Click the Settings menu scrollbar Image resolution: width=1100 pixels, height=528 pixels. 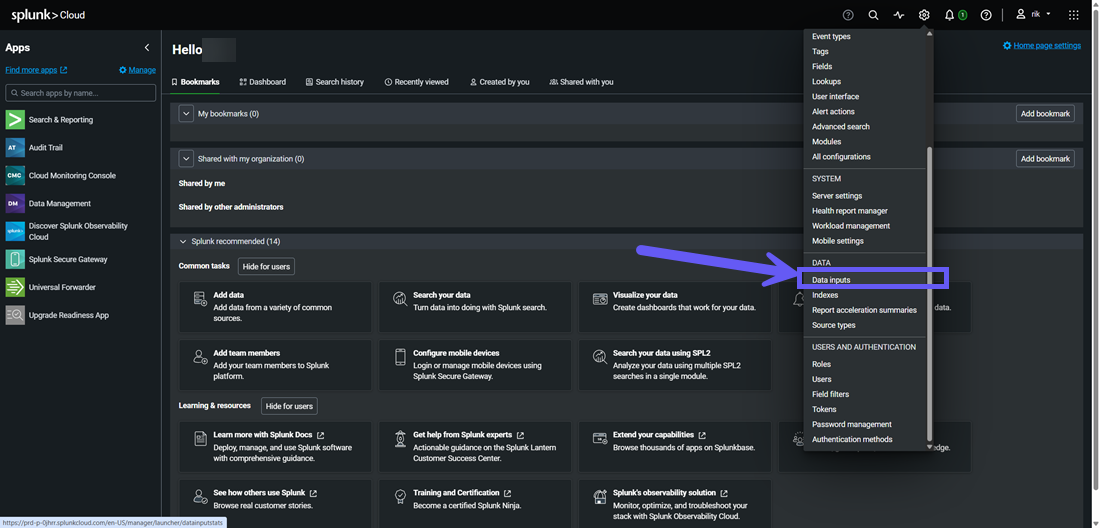point(930,293)
